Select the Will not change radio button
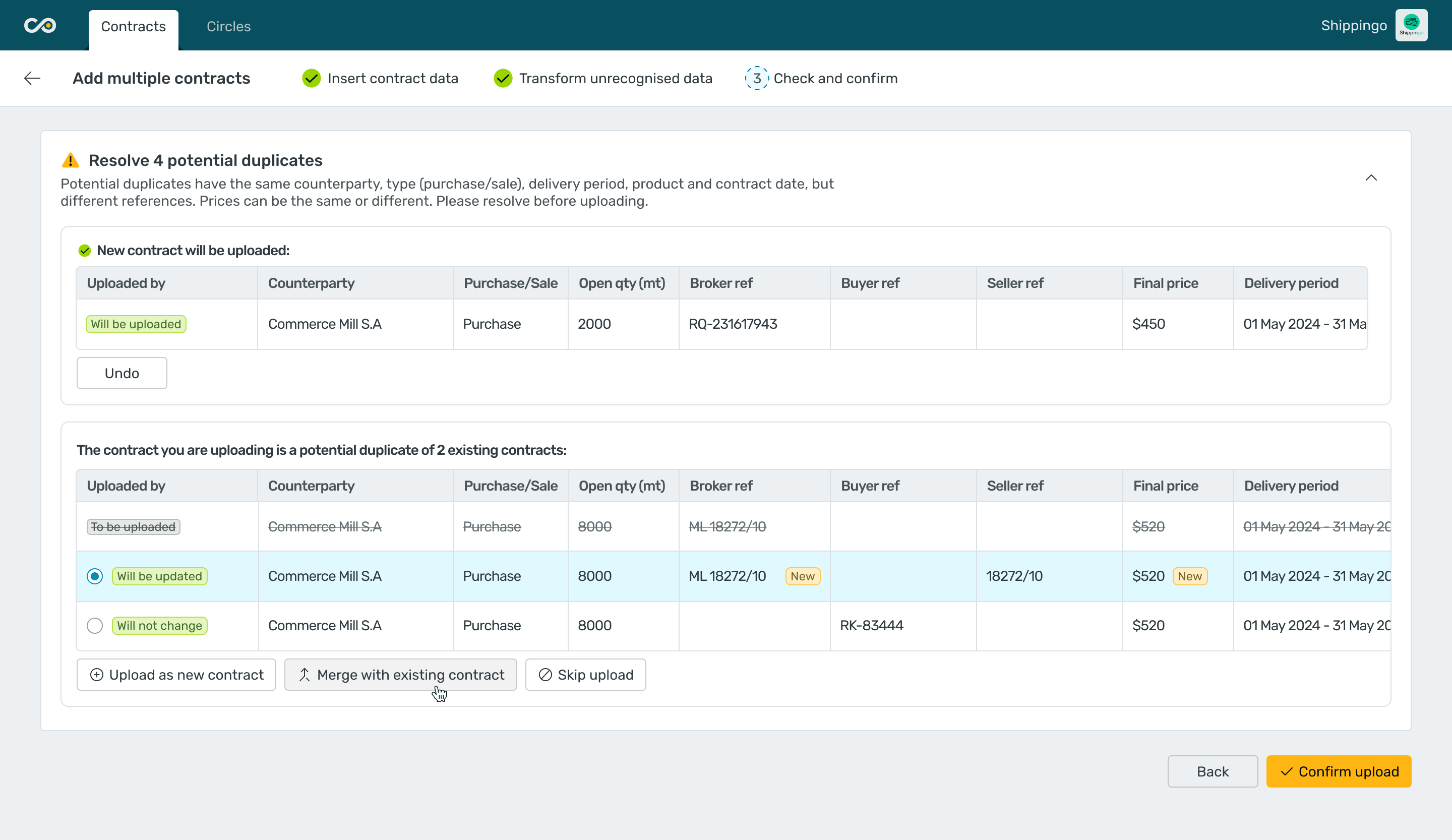The width and height of the screenshot is (1452, 840). click(x=95, y=626)
